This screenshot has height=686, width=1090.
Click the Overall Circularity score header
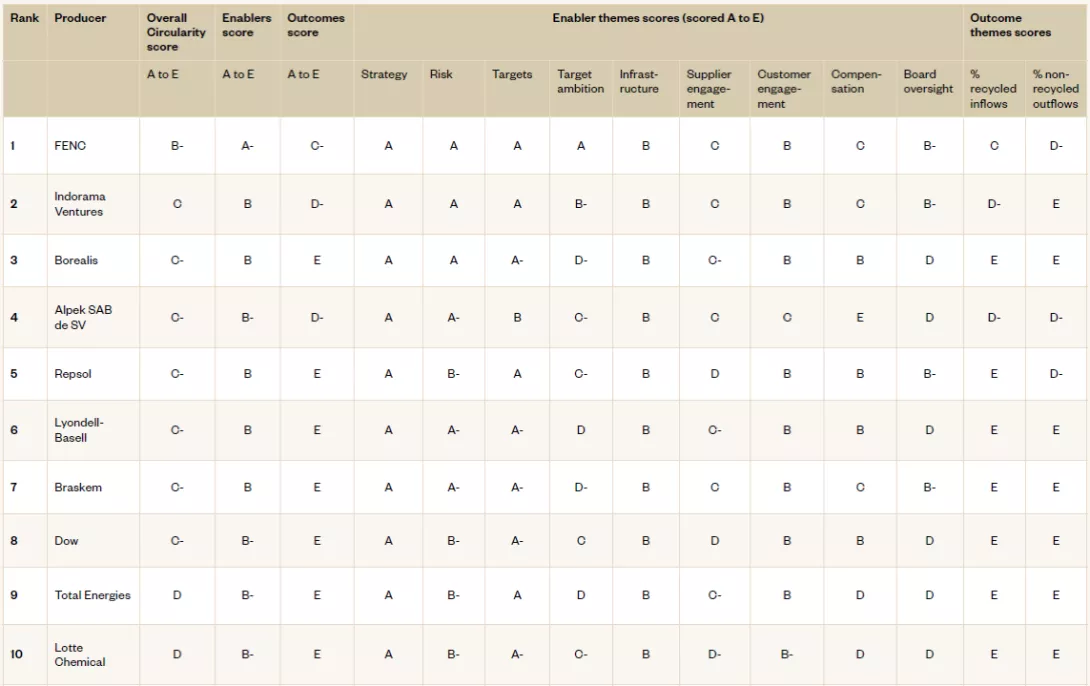coord(176,32)
